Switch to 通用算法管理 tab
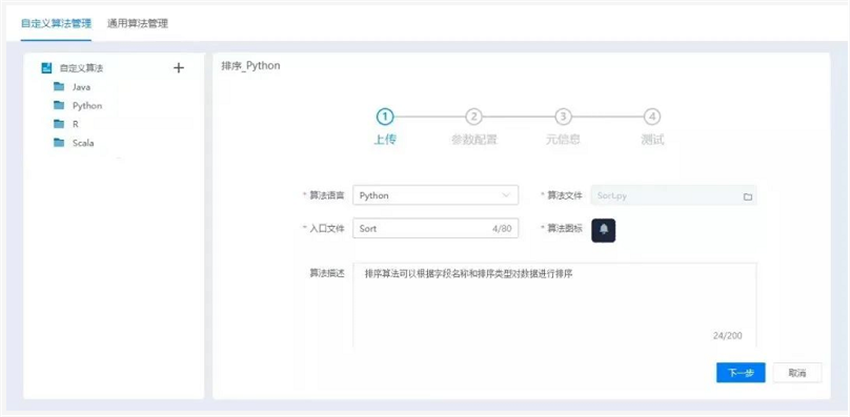The width and height of the screenshot is (850, 417). click(138, 23)
